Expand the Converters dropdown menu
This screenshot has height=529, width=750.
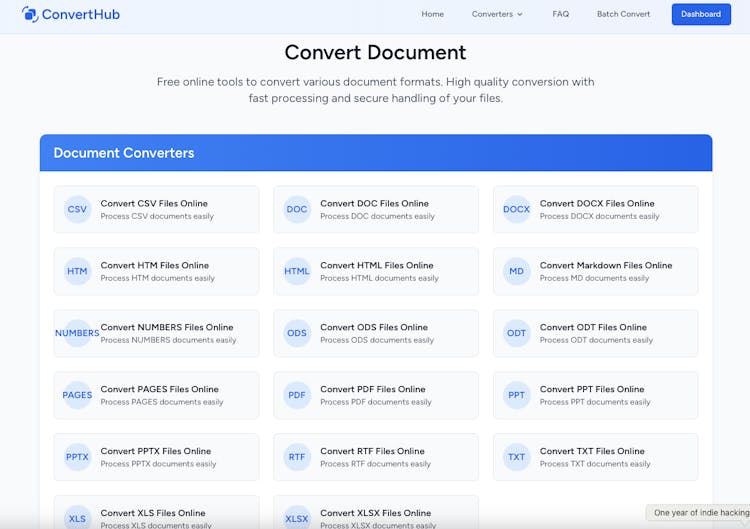tap(497, 14)
